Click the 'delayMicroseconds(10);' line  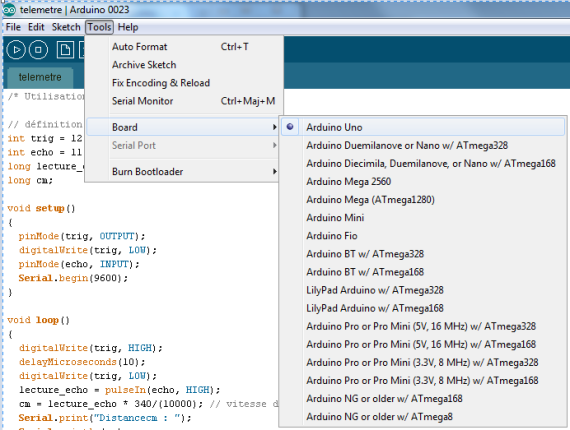pyautogui.click(x=82, y=362)
